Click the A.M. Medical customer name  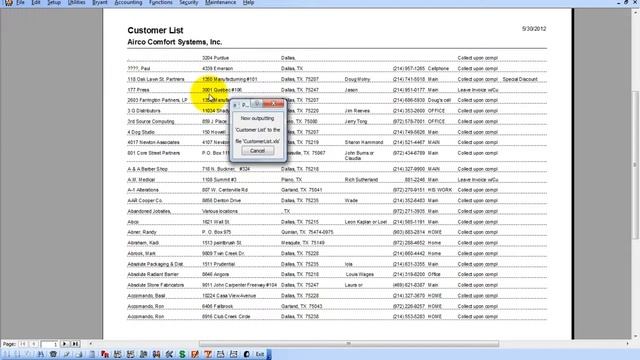tap(141, 180)
